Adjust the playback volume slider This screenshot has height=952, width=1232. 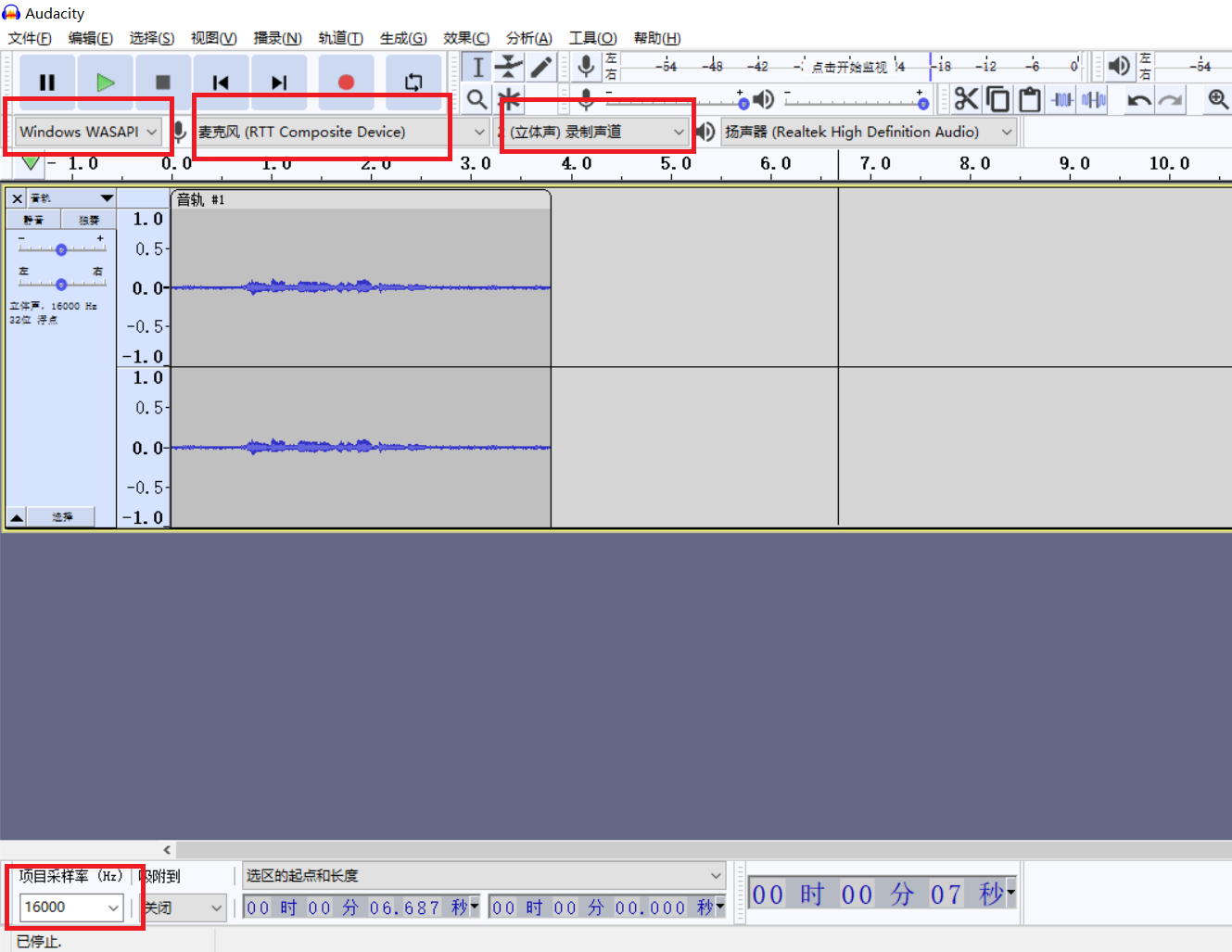click(x=855, y=100)
